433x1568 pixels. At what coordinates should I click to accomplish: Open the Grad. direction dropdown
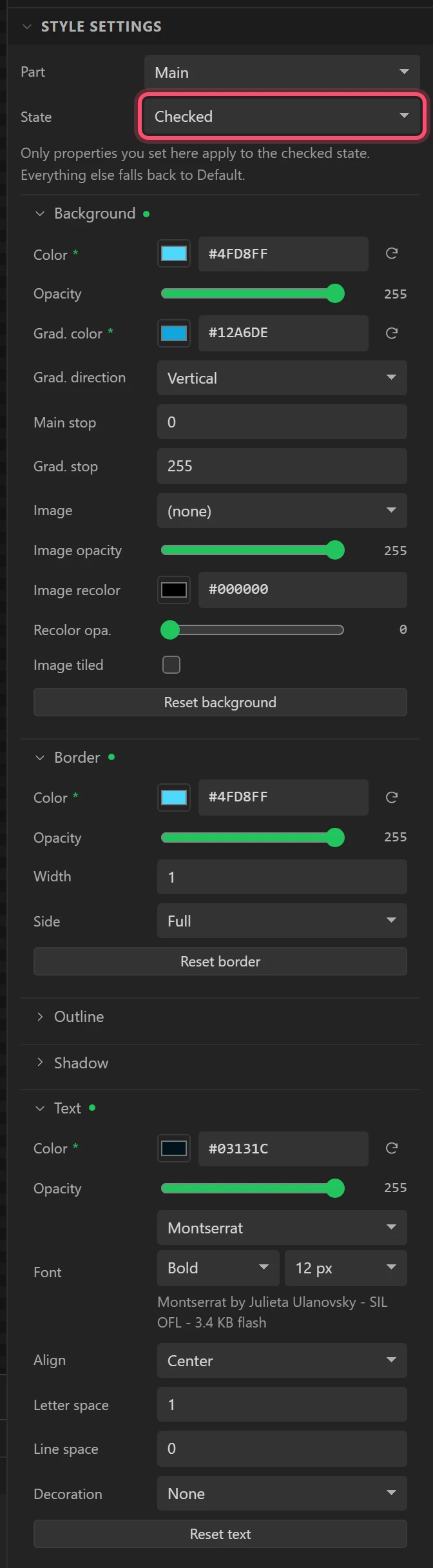click(282, 378)
